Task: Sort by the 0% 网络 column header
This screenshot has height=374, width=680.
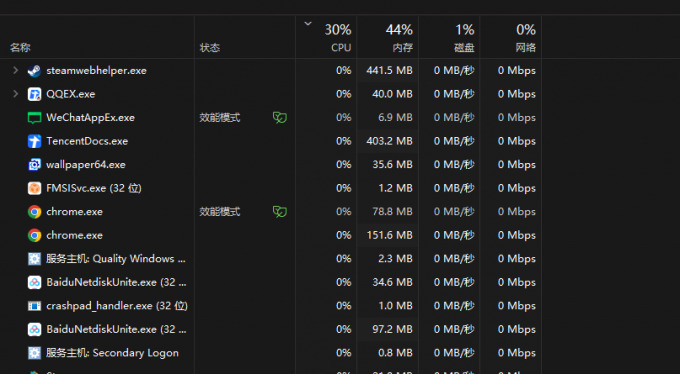Action: 511,37
